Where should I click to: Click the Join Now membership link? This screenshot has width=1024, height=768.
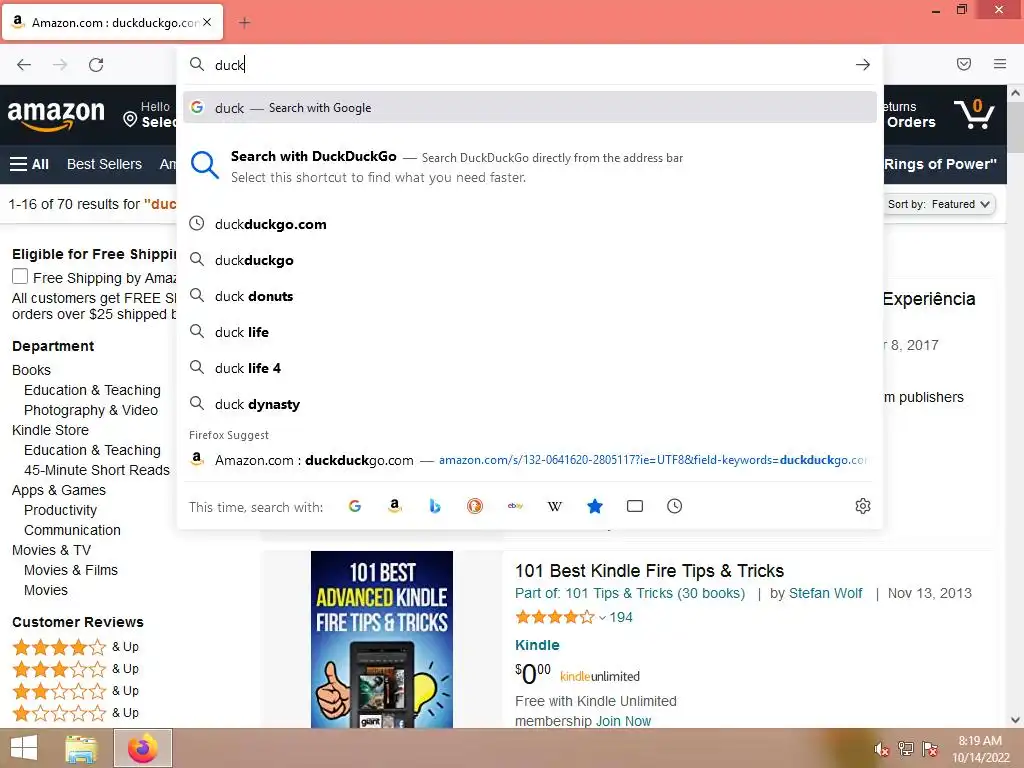(623, 722)
